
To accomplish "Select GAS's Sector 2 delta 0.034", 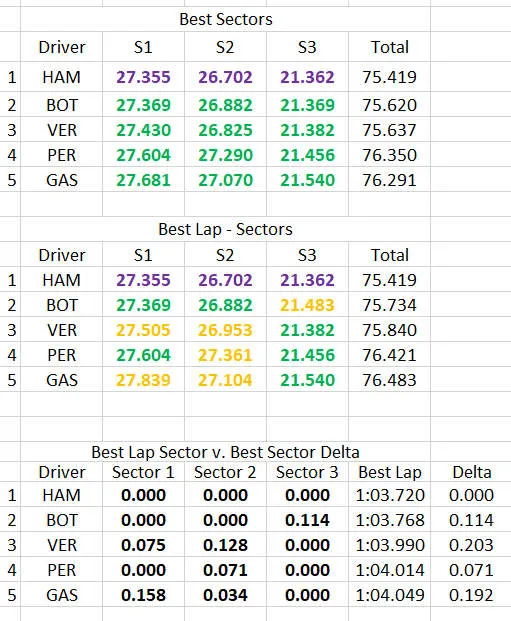I will [225, 595].
